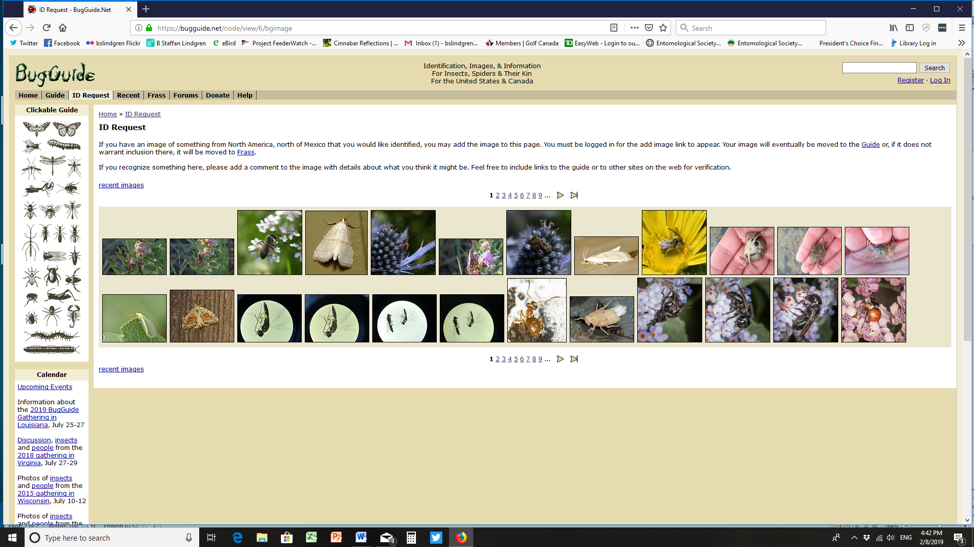
Task: Open the Home tab in BugGuide nav
Action: (x=28, y=95)
